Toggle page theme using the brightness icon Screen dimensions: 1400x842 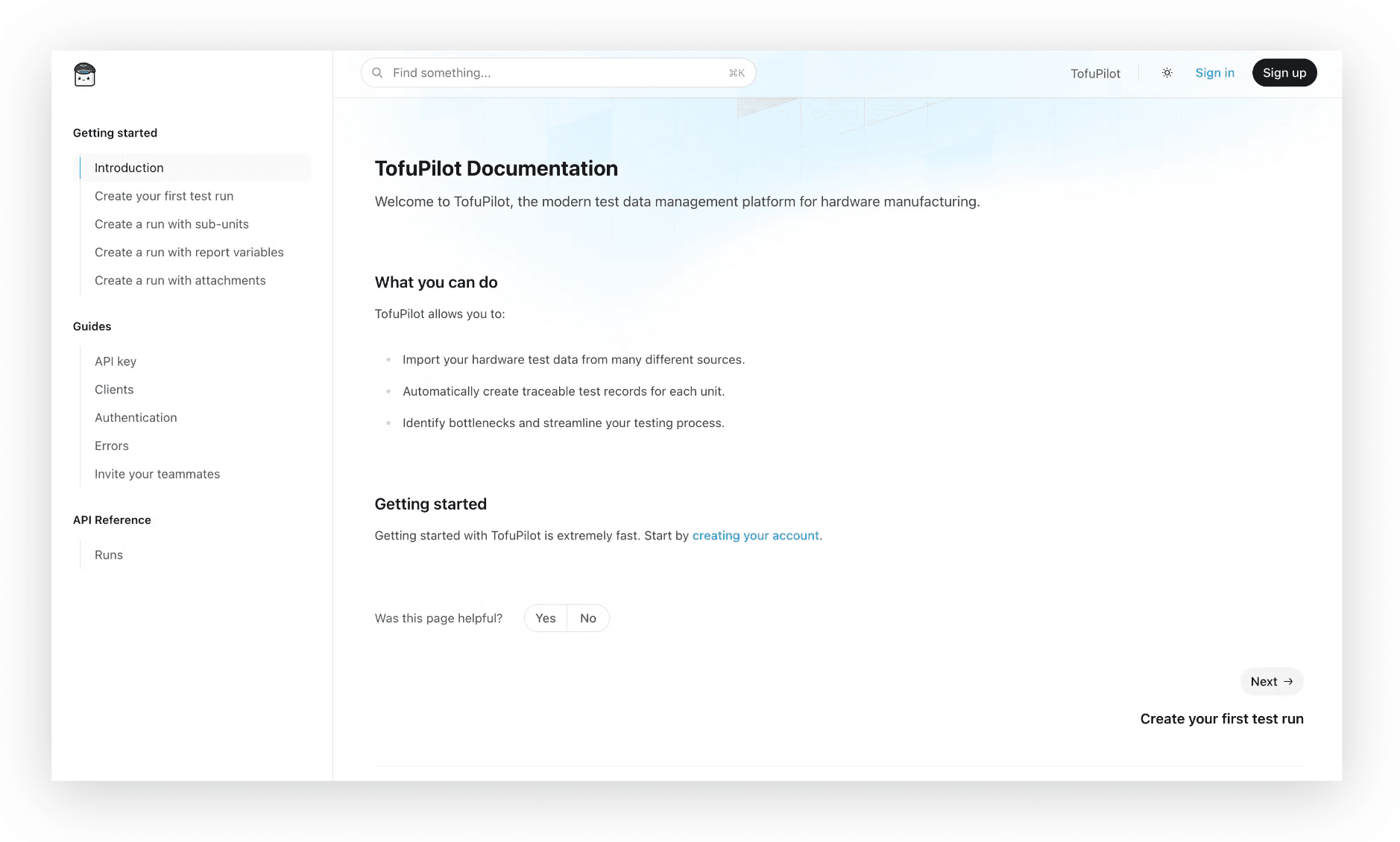click(1167, 72)
